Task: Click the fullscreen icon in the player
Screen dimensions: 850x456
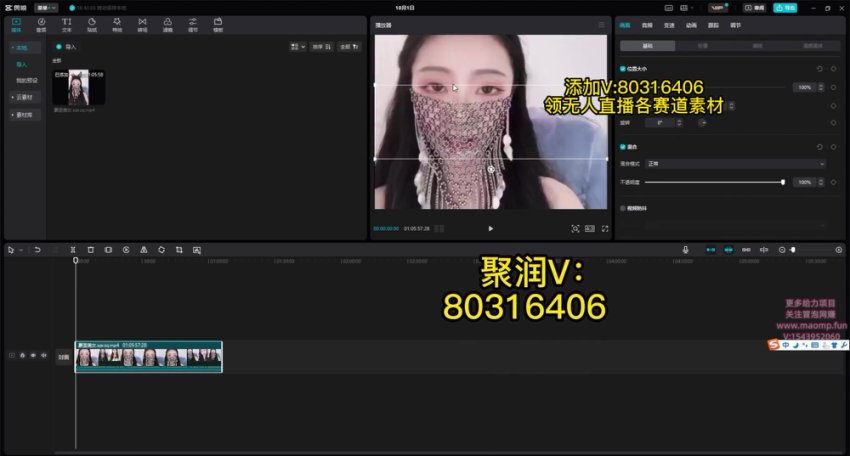Action: tap(605, 229)
